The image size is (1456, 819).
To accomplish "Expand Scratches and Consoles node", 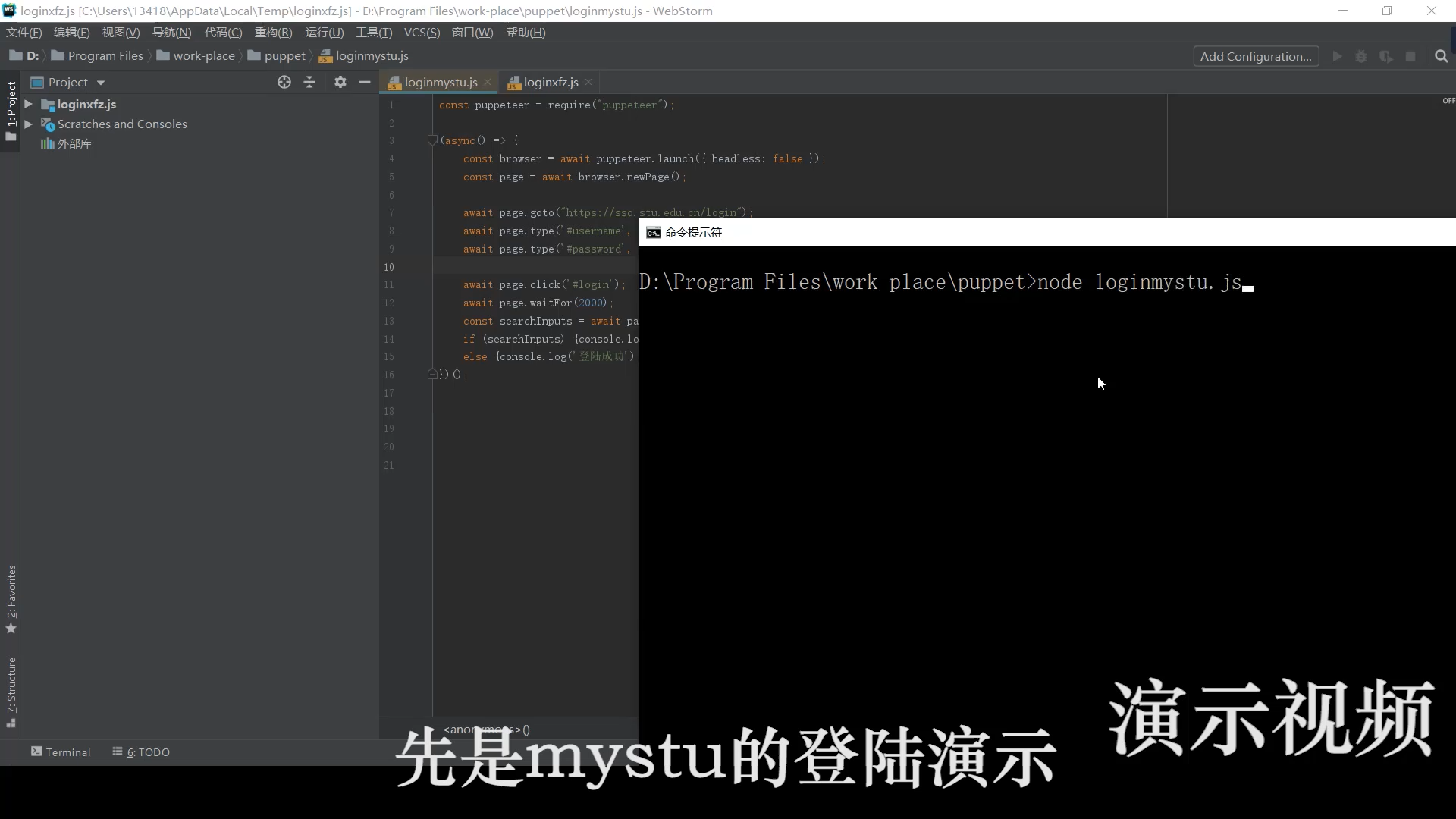I will click(x=28, y=124).
